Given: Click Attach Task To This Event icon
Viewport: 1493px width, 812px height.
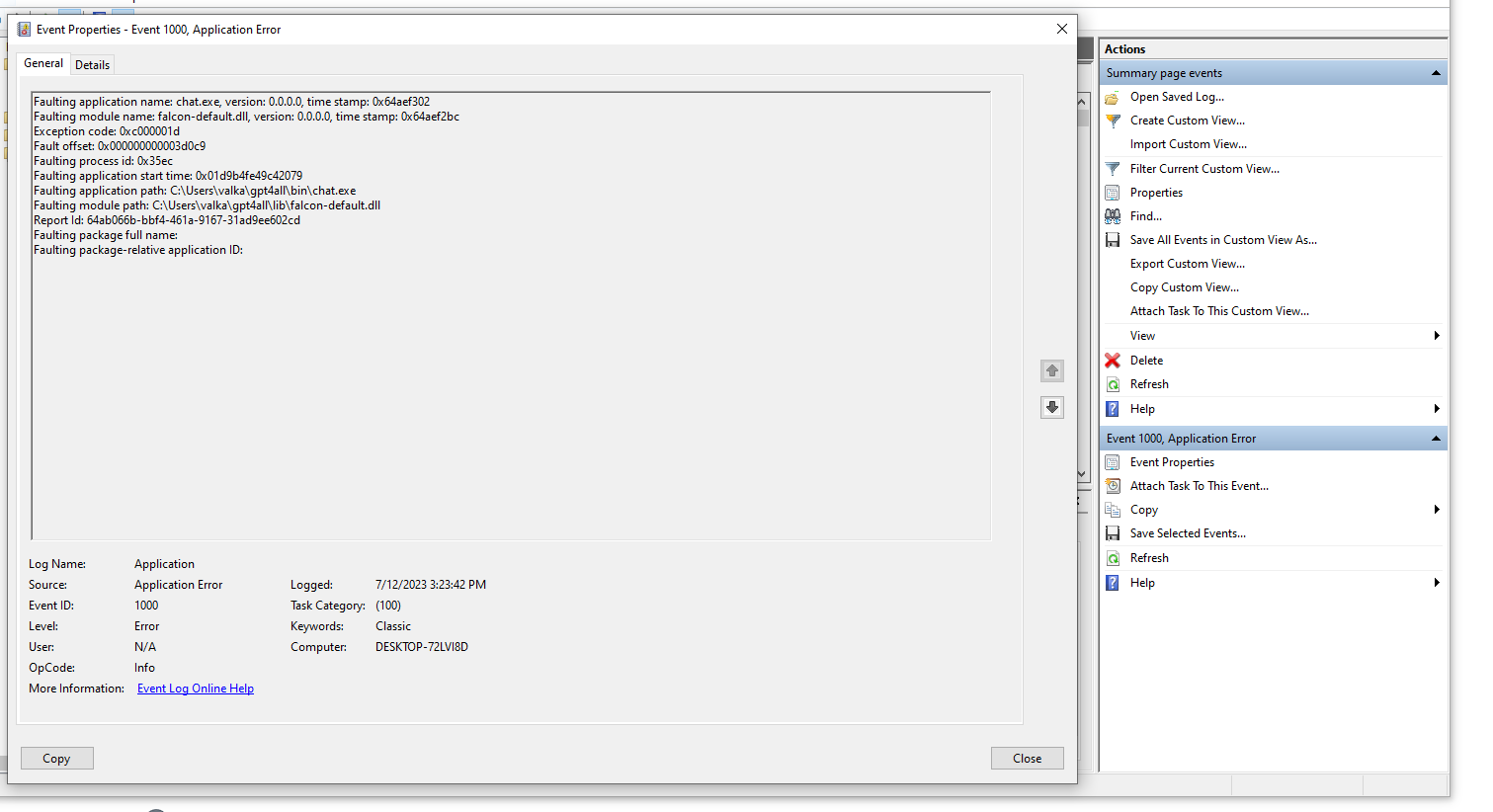Looking at the screenshot, I should 1114,485.
